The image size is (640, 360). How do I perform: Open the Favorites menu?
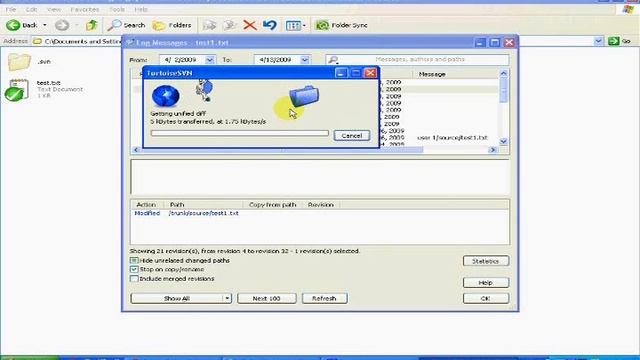85,9
